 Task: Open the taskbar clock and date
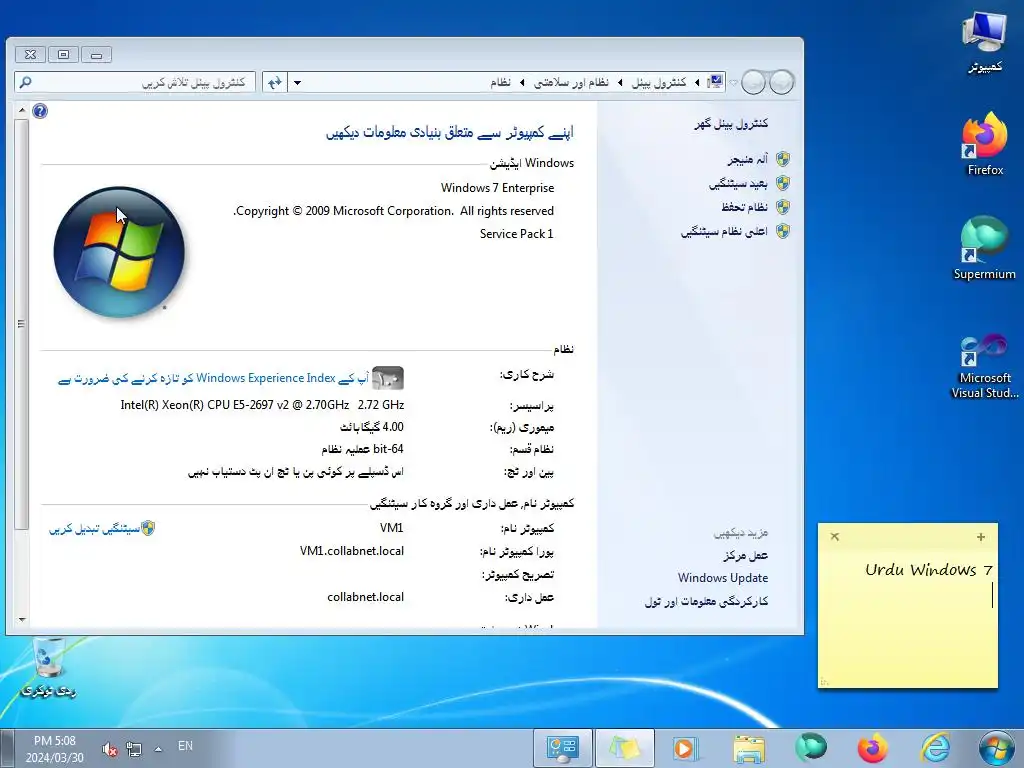(55, 749)
